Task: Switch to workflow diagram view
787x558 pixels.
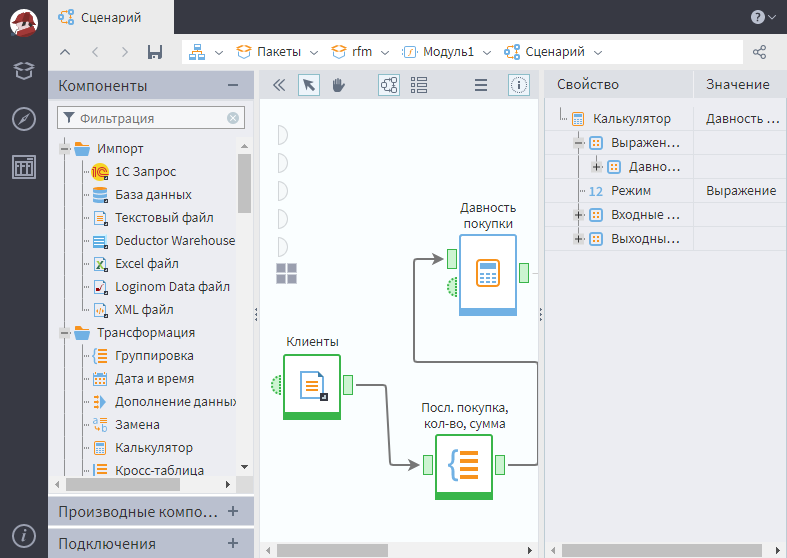Action: click(389, 85)
